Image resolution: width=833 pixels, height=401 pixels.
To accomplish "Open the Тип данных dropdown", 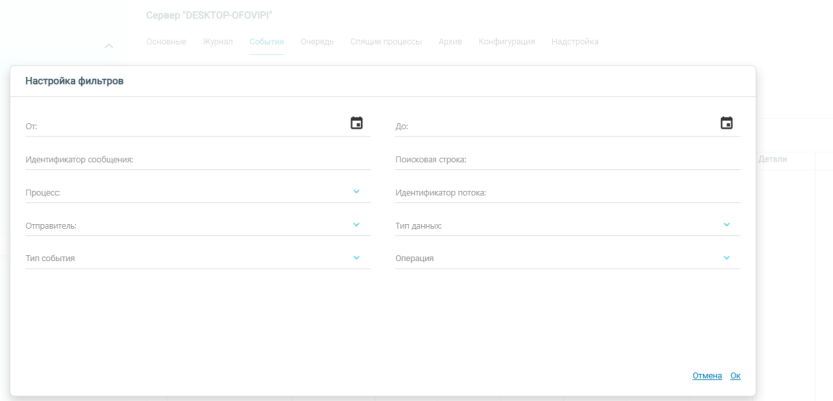I will coord(727,224).
